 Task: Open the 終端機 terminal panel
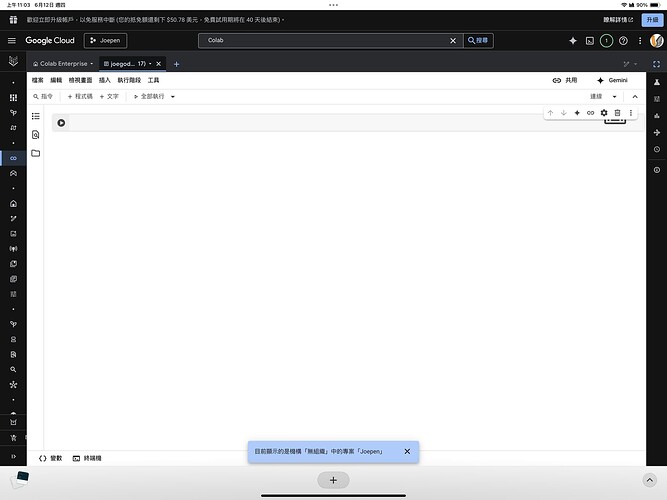point(87,458)
